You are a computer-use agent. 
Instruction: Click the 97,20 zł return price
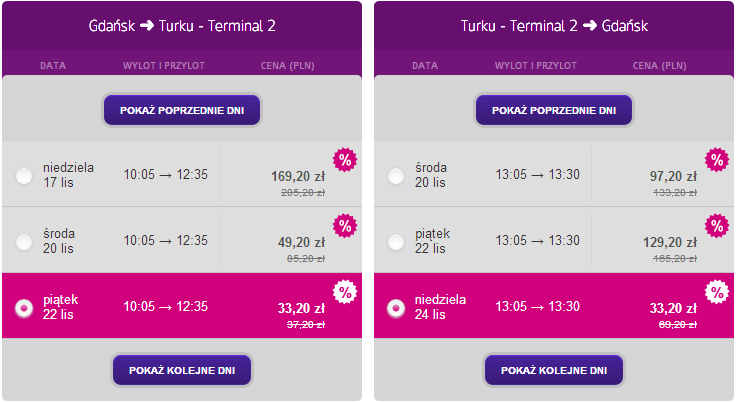[673, 176]
